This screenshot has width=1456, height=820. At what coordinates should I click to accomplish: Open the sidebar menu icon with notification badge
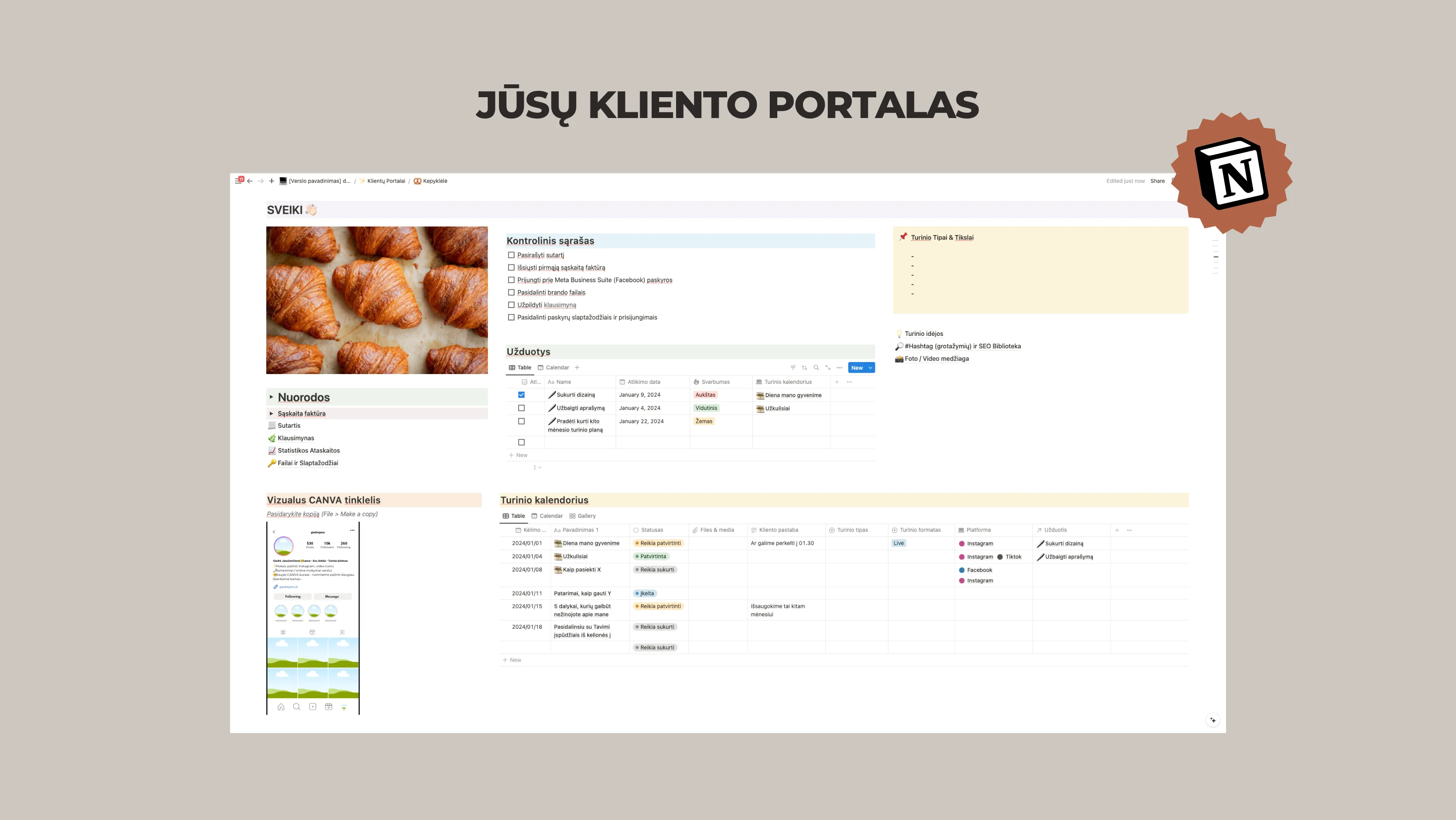(239, 181)
